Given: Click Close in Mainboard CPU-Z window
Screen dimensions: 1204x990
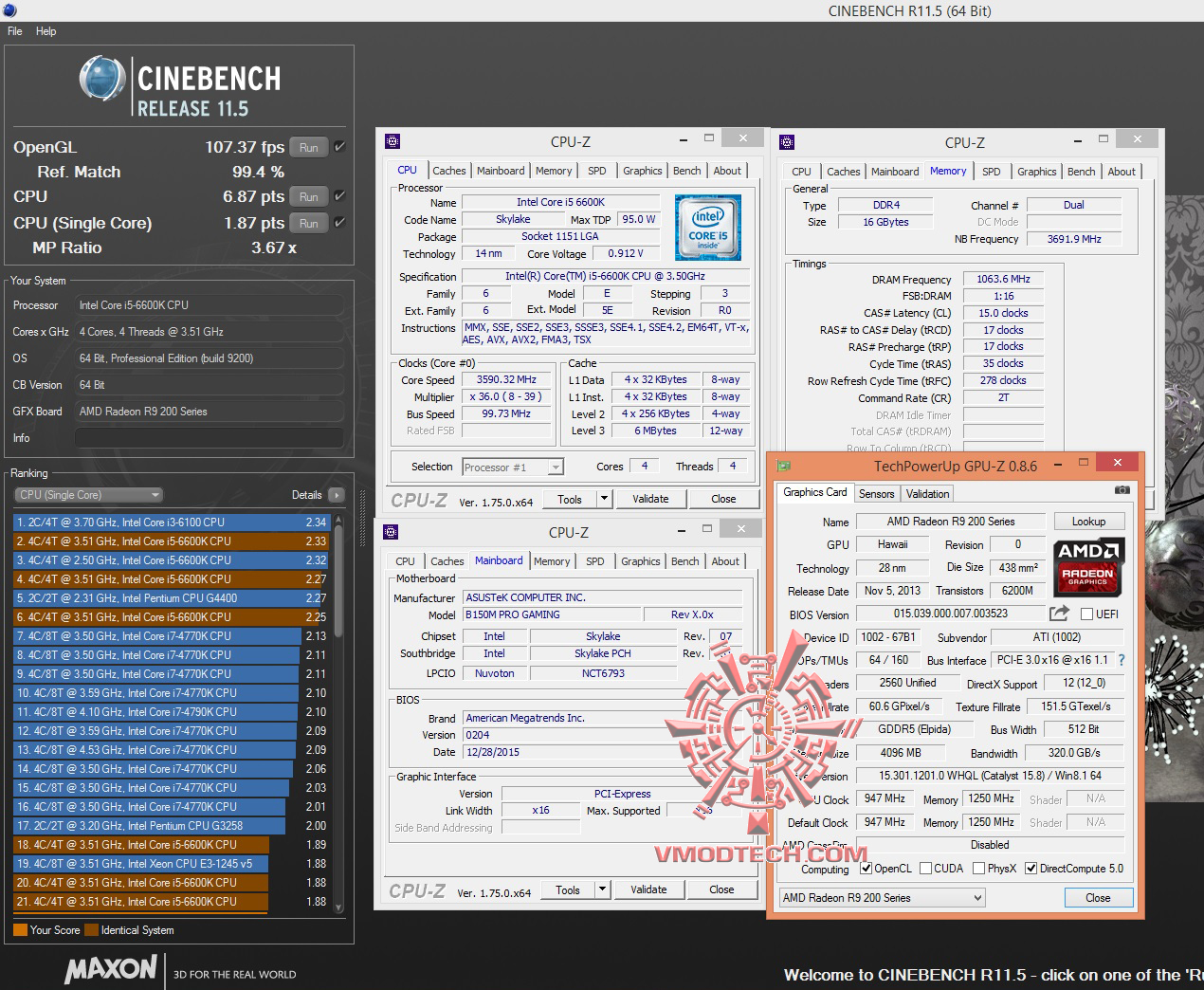Looking at the screenshot, I should 721,889.
